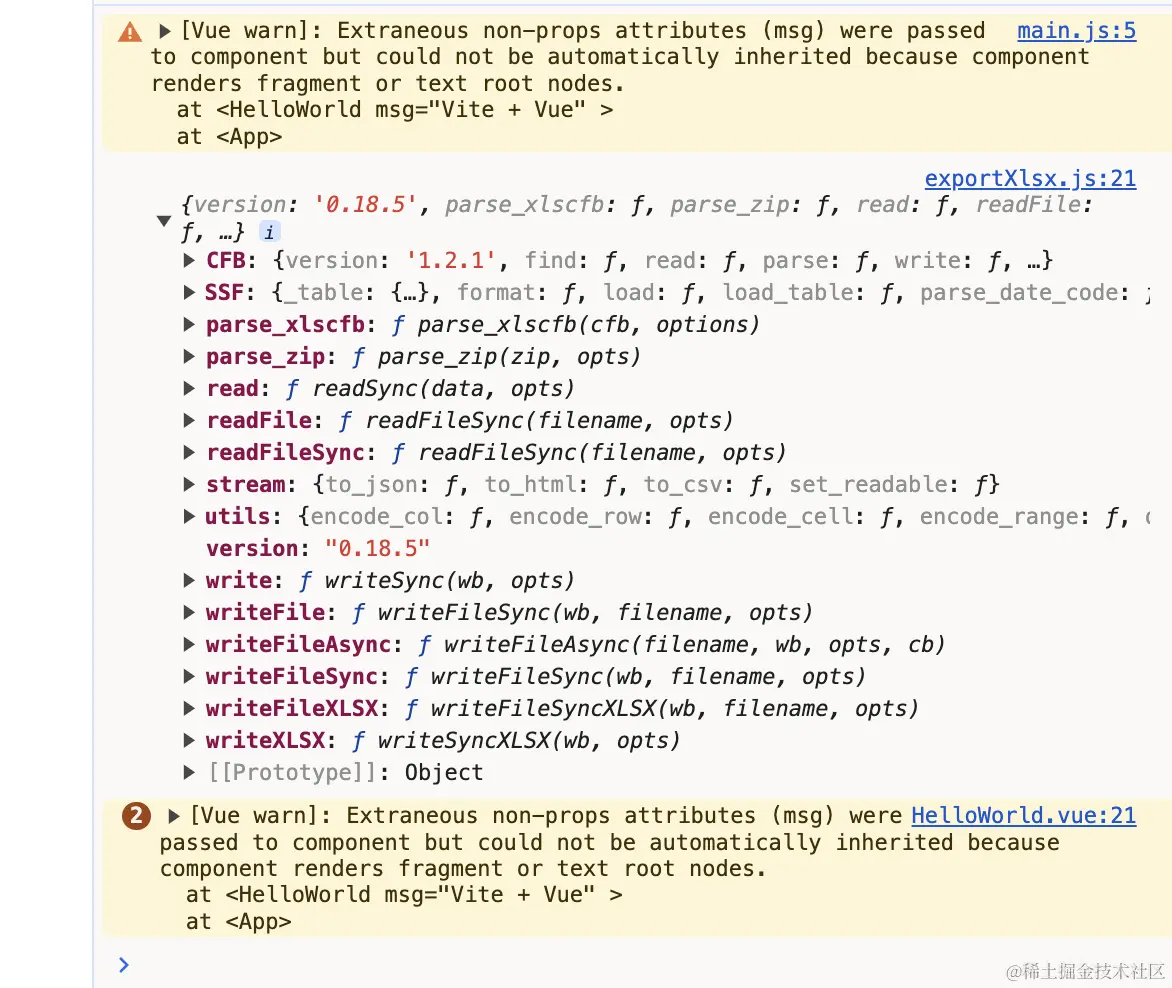Expand the utils object
The width and height of the screenshot is (1172, 988).
pyautogui.click(x=189, y=516)
